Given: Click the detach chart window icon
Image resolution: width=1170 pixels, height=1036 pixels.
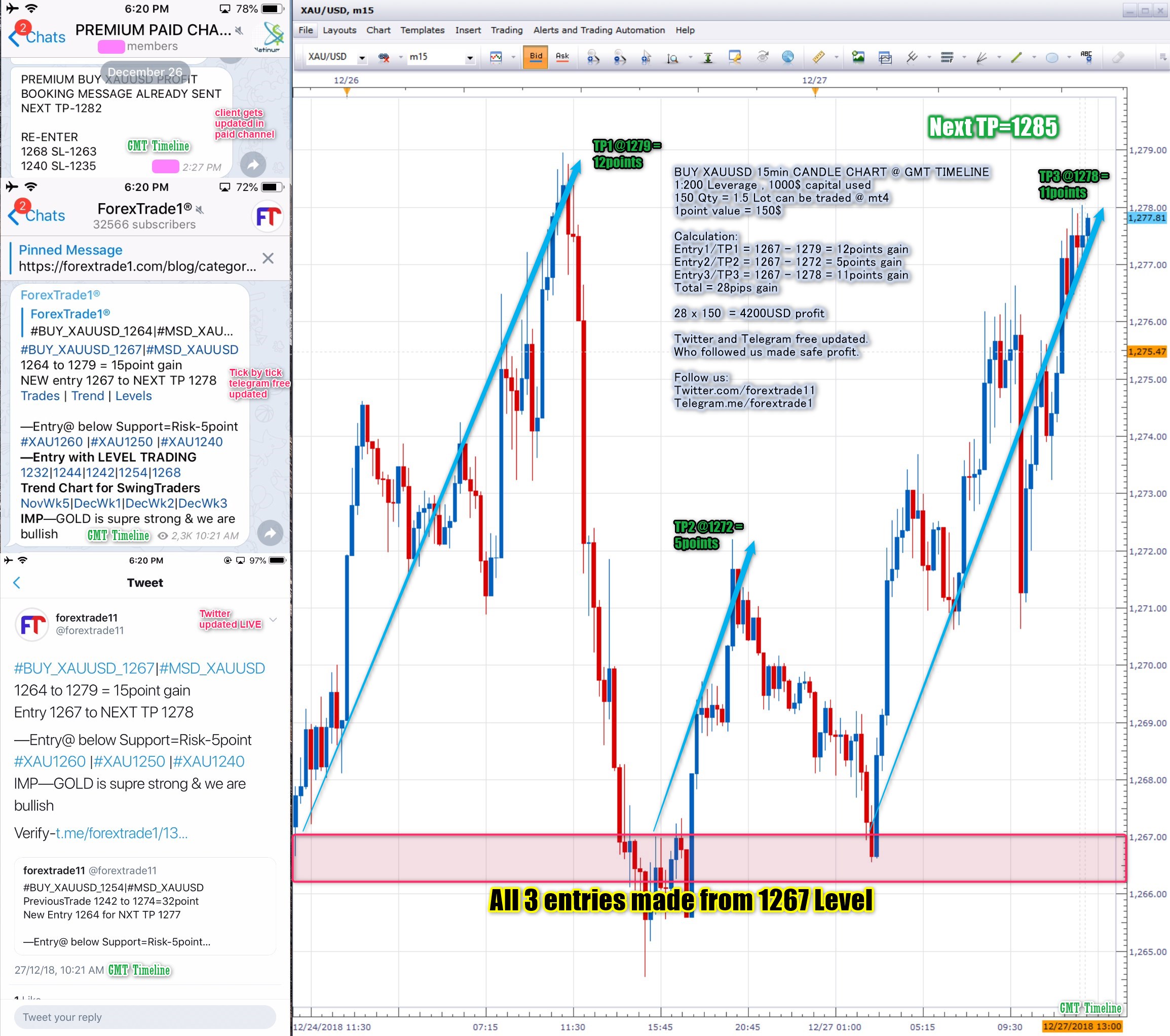Looking at the screenshot, I should click(885, 57).
